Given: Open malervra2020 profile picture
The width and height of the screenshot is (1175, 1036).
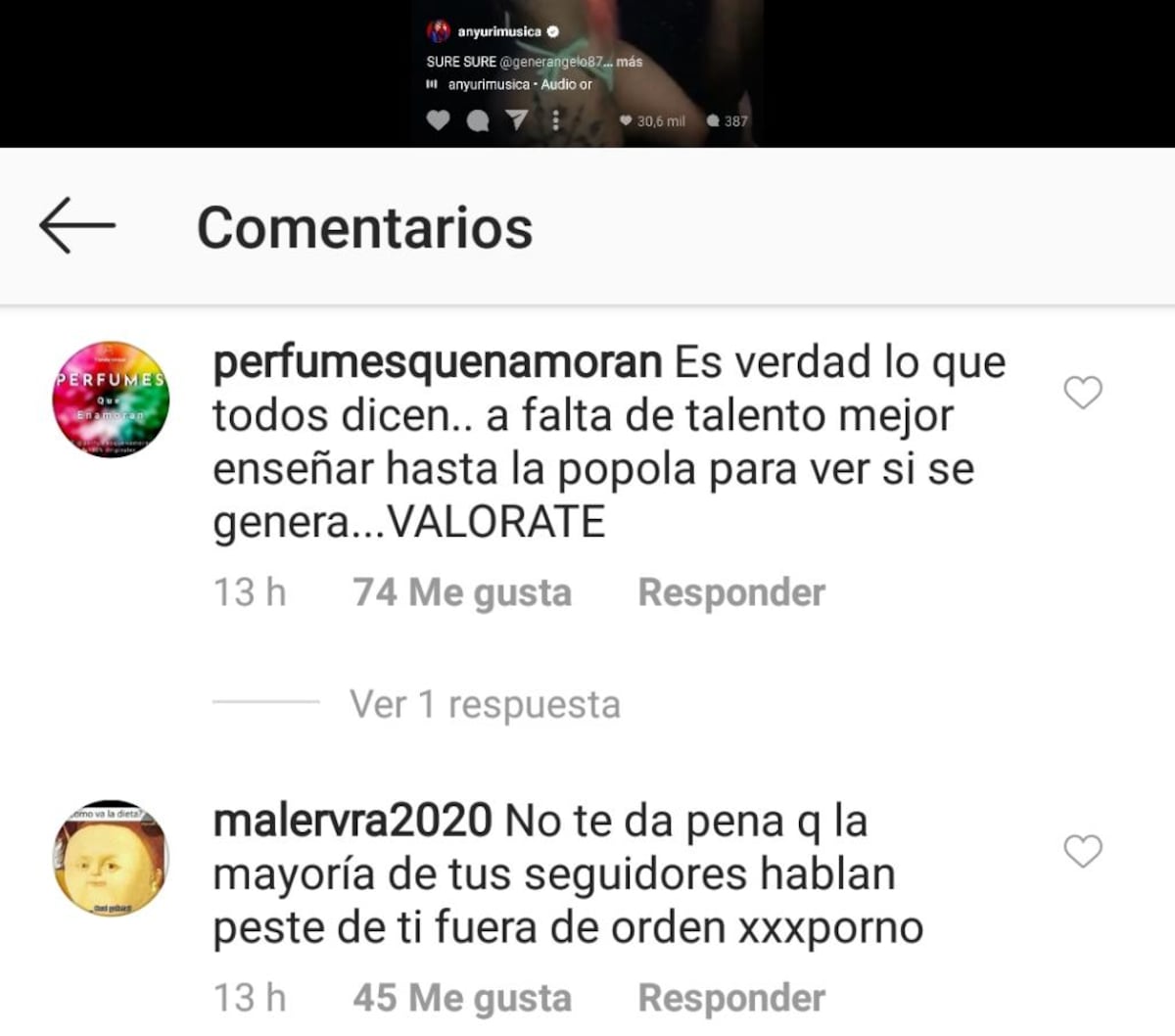Looking at the screenshot, I should tap(111, 858).
